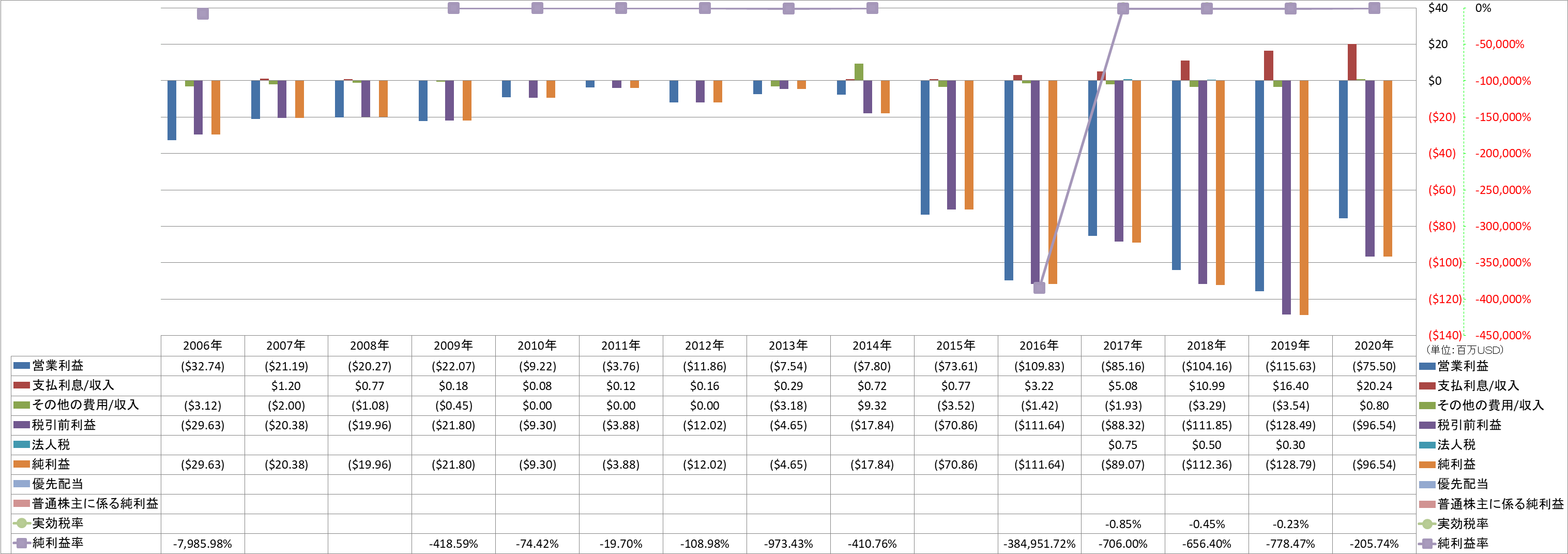Click その他の費用/収入 value $0.80 for 2020

tap(1374, 406)
